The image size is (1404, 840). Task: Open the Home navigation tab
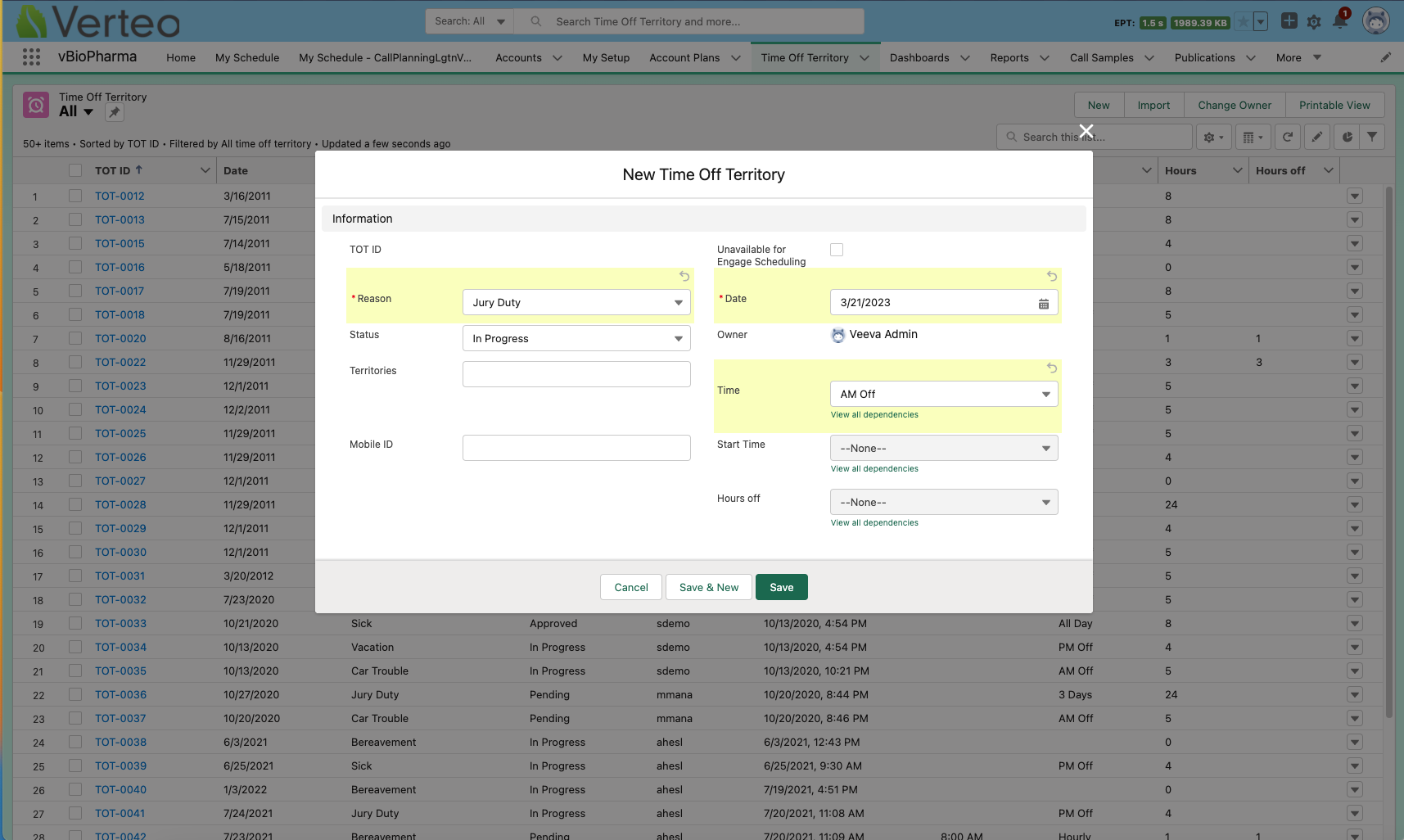click(181, 58)
